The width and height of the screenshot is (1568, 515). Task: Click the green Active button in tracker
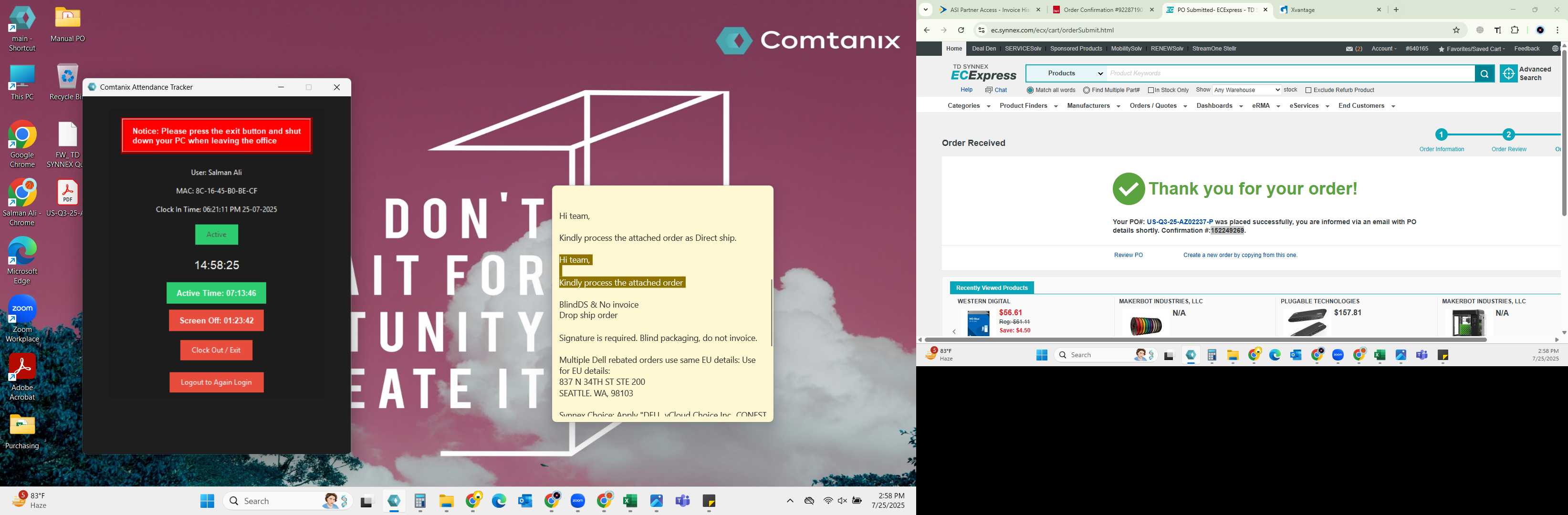216,235
